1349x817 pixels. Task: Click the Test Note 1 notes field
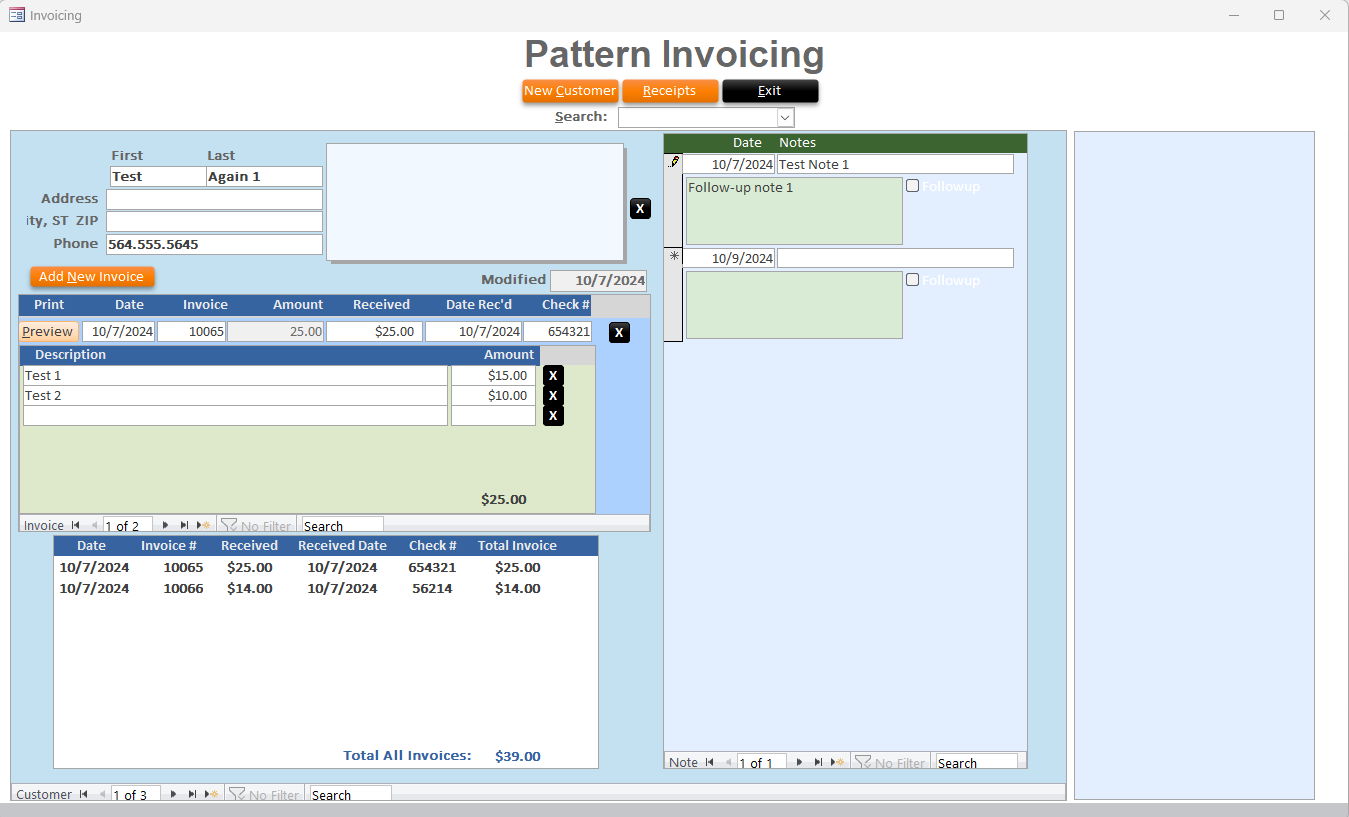tap(895, 164)
